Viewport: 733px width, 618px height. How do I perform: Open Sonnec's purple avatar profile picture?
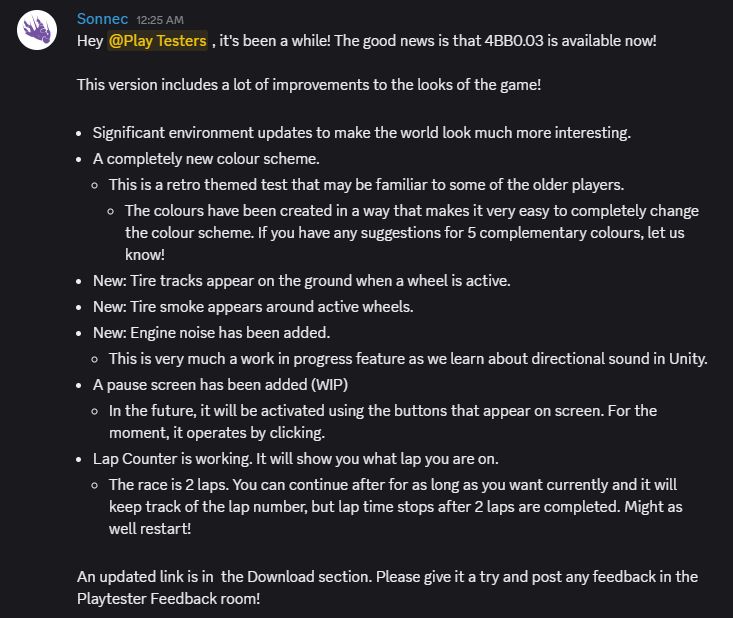pos(37,30)
